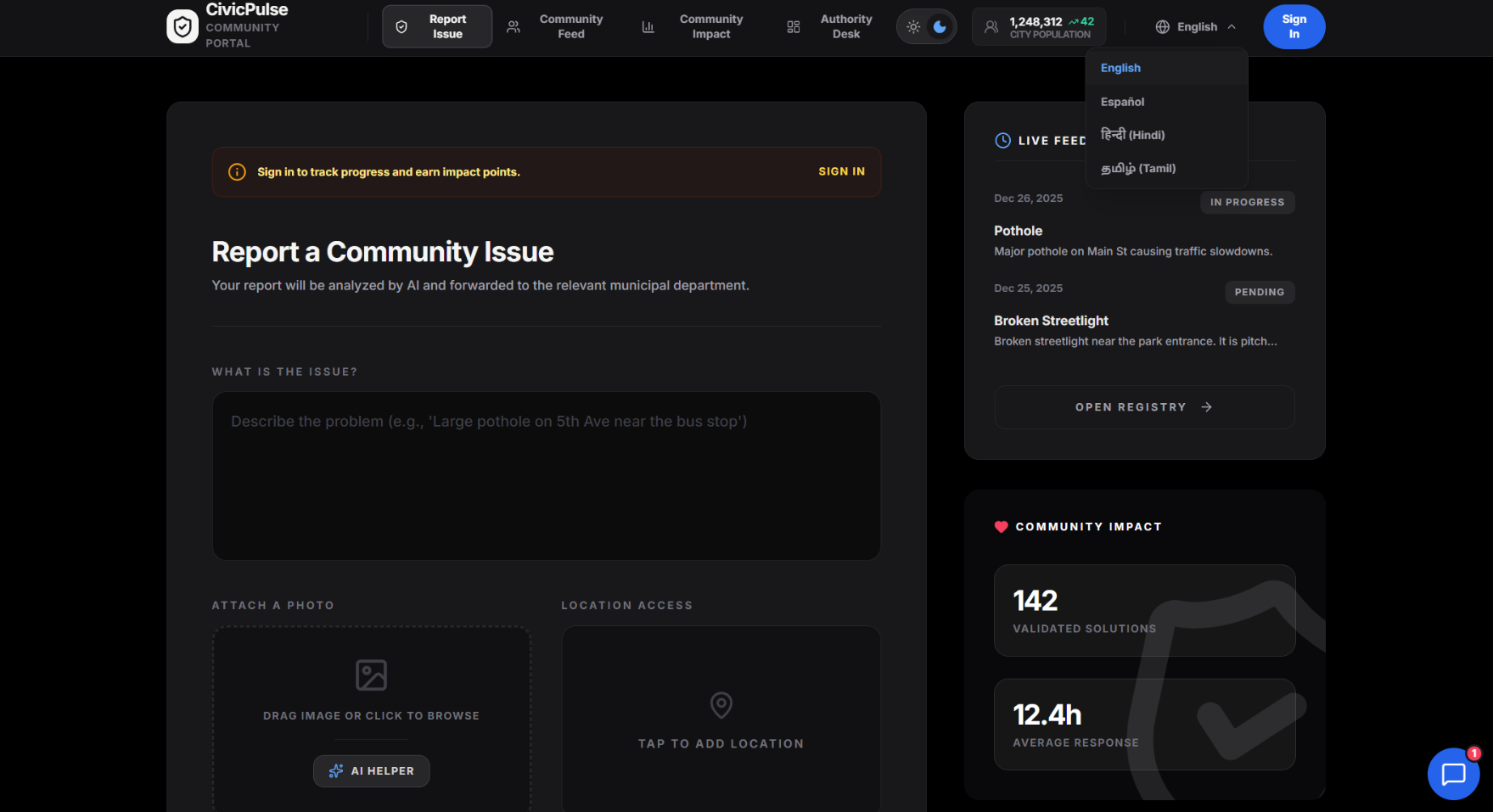Click the info icon in sign-in banner
This screenshot has height=812, width=1493.
pos(238,172)
